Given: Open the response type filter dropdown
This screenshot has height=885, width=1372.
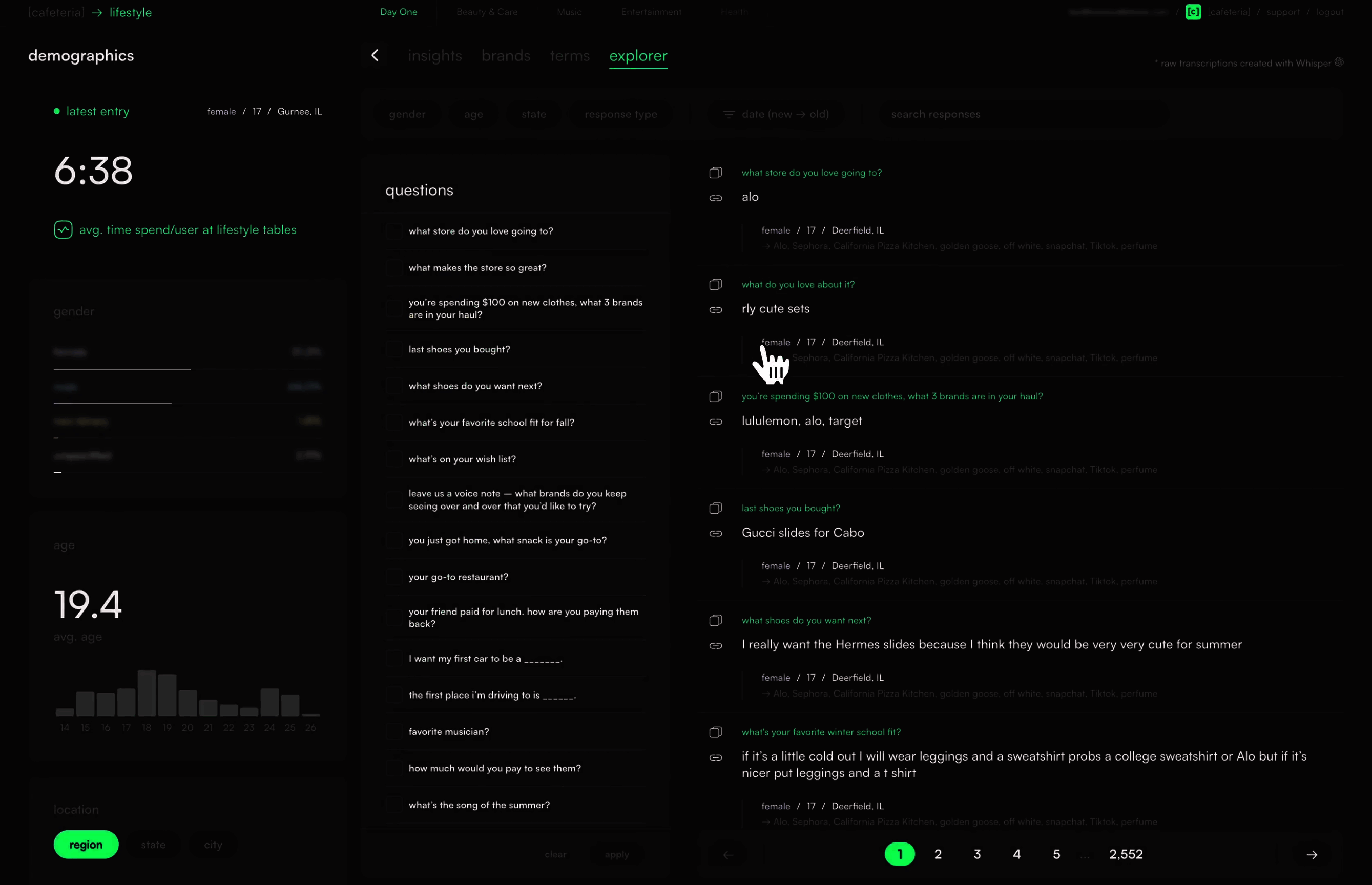Looking at the screenshot, I should pyautogui.click(x=620, y=114).
